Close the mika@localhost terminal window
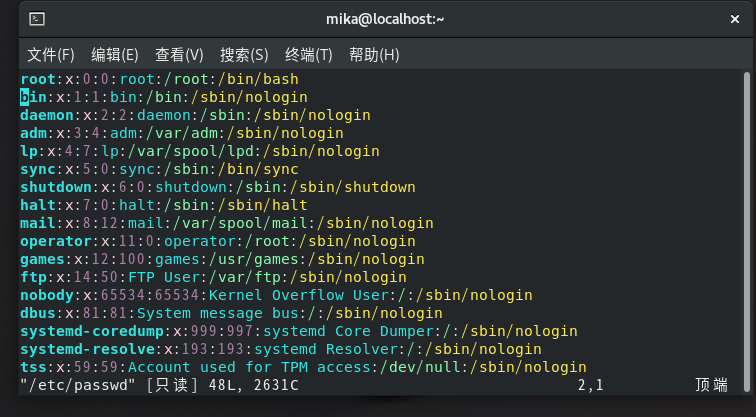The height and width of the screenshot is (417, 756). tap(735, 19)
